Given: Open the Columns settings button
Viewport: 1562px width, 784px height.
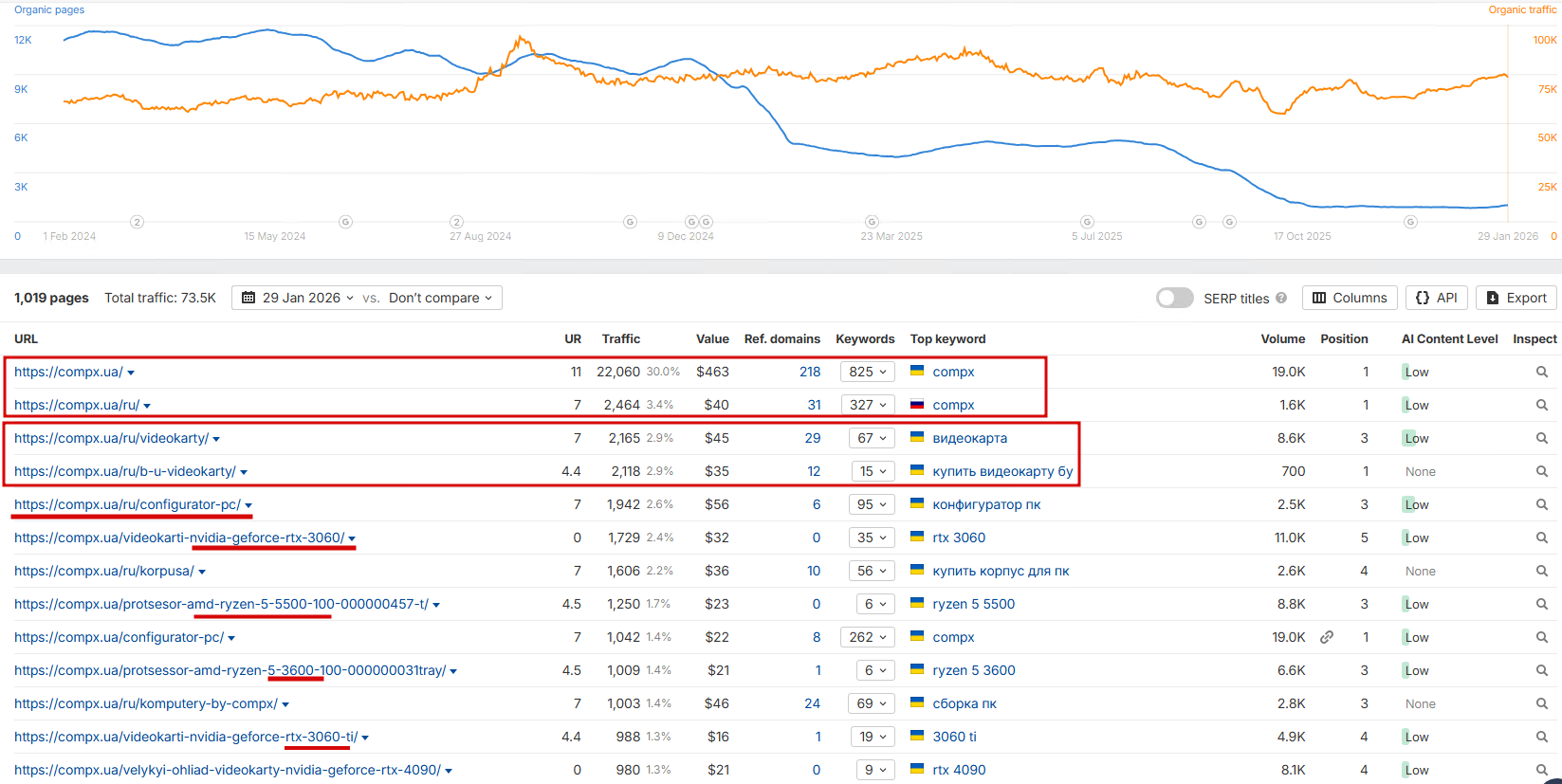Looking at the screenshot, I should [1350, 298].
